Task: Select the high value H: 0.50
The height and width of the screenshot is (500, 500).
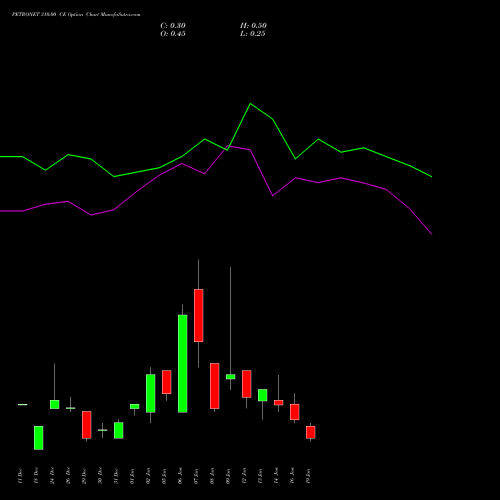Action: pos(253,26)
